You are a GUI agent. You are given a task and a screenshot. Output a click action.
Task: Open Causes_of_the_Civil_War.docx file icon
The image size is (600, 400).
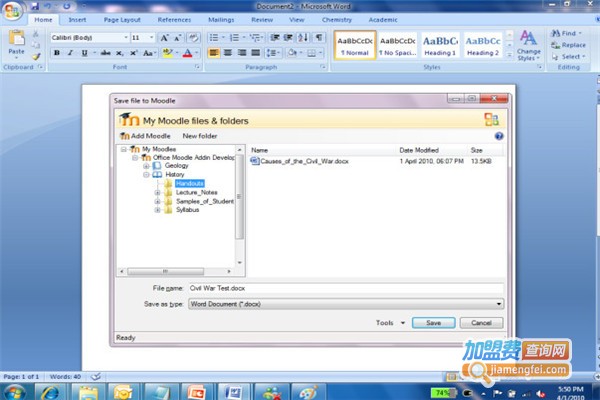254,160
